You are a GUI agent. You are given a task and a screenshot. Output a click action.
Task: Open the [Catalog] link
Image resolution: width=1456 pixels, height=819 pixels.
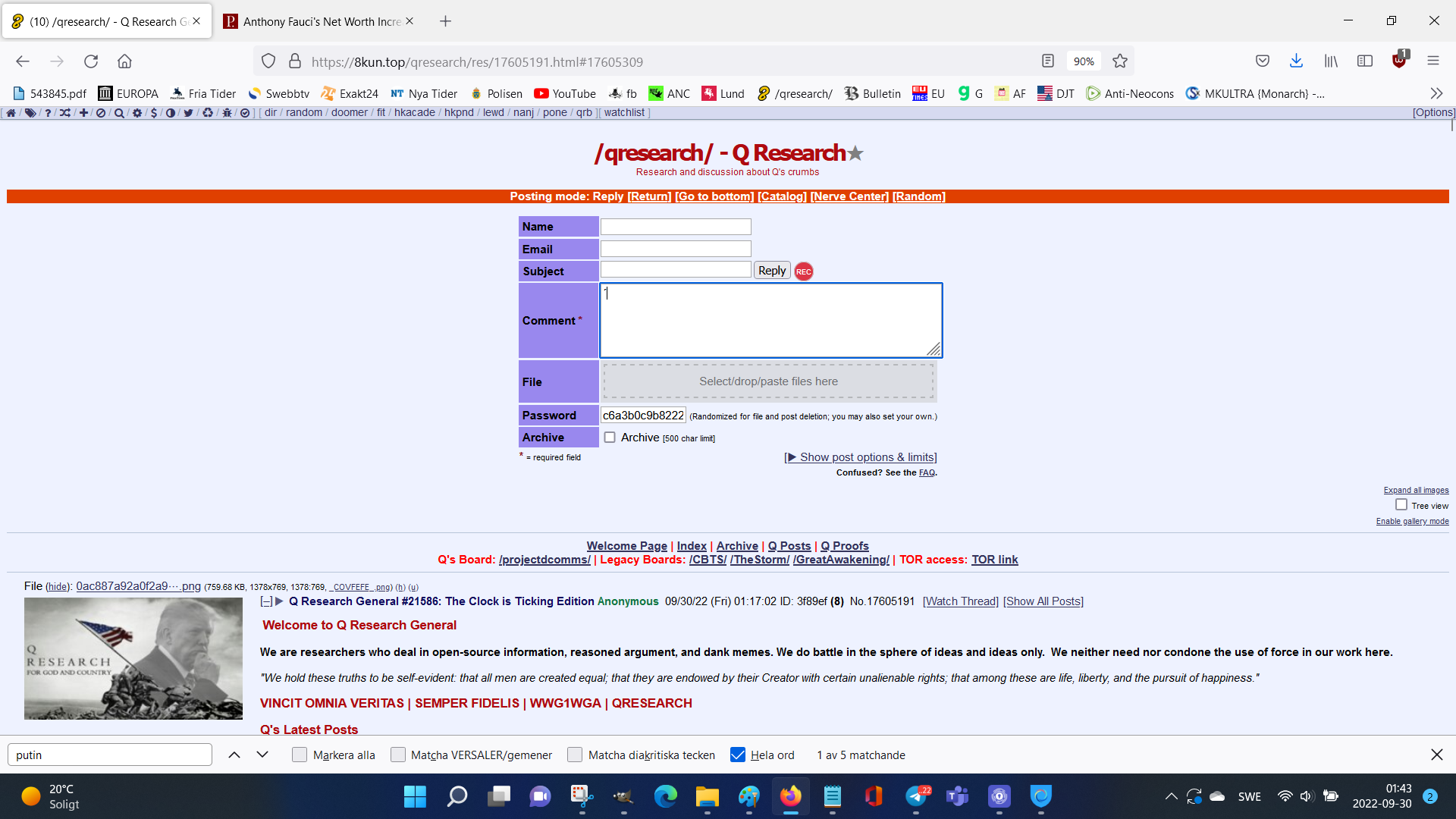click(782, 196)
